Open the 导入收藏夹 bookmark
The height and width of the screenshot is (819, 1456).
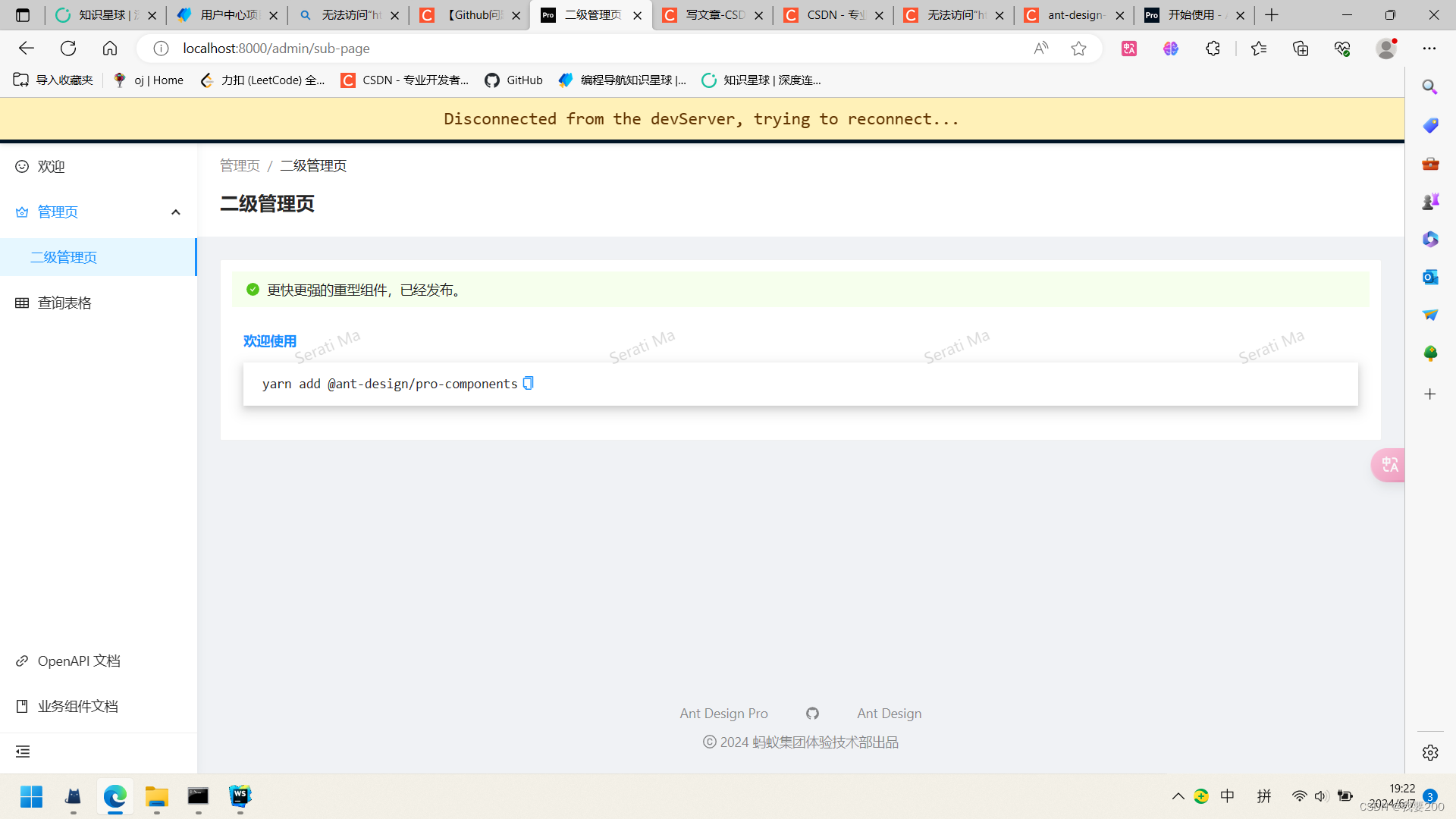(x=53, y=80)
